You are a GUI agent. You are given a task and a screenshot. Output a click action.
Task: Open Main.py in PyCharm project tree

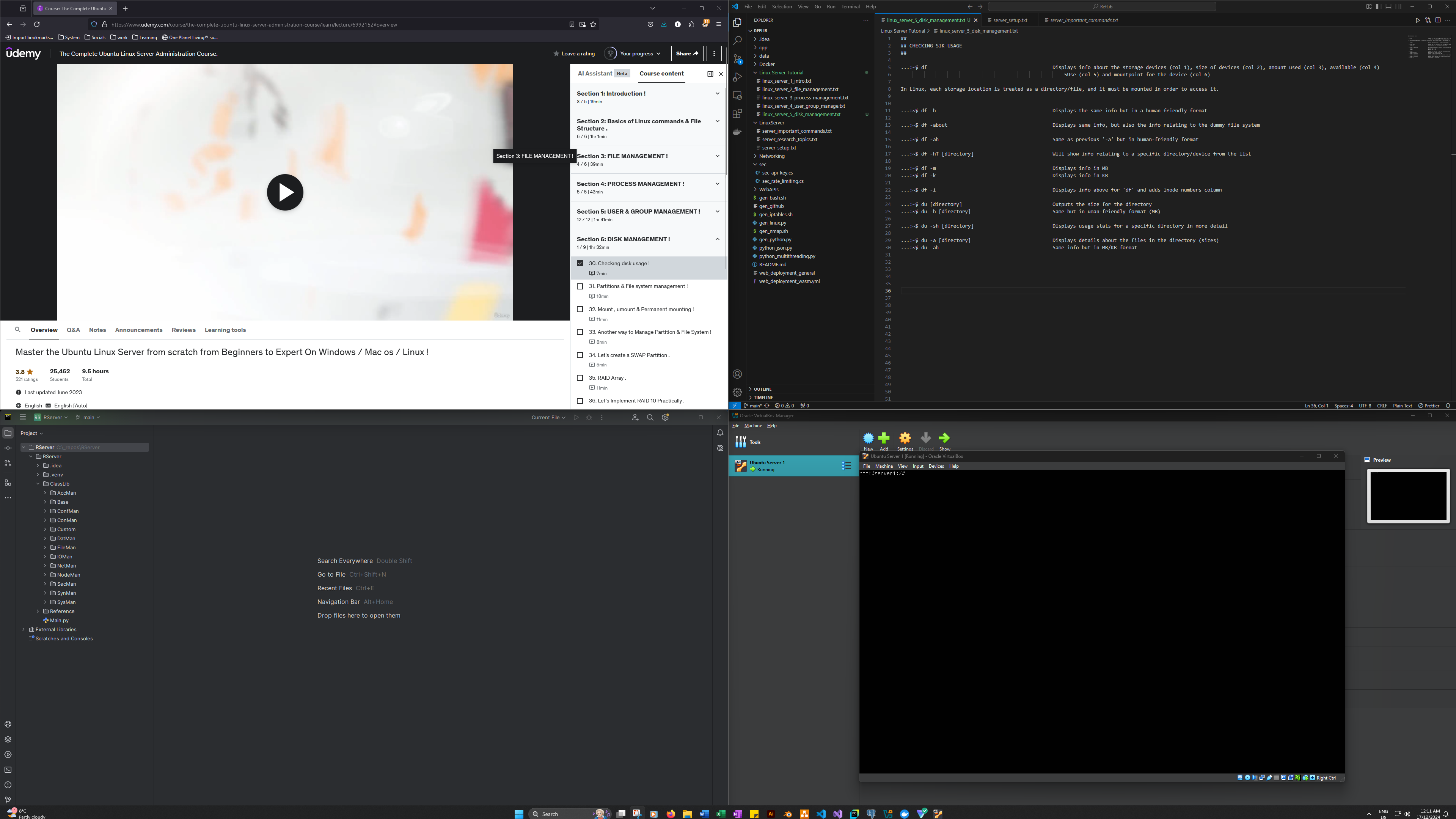pyautogui.click(x=59, y=621)
